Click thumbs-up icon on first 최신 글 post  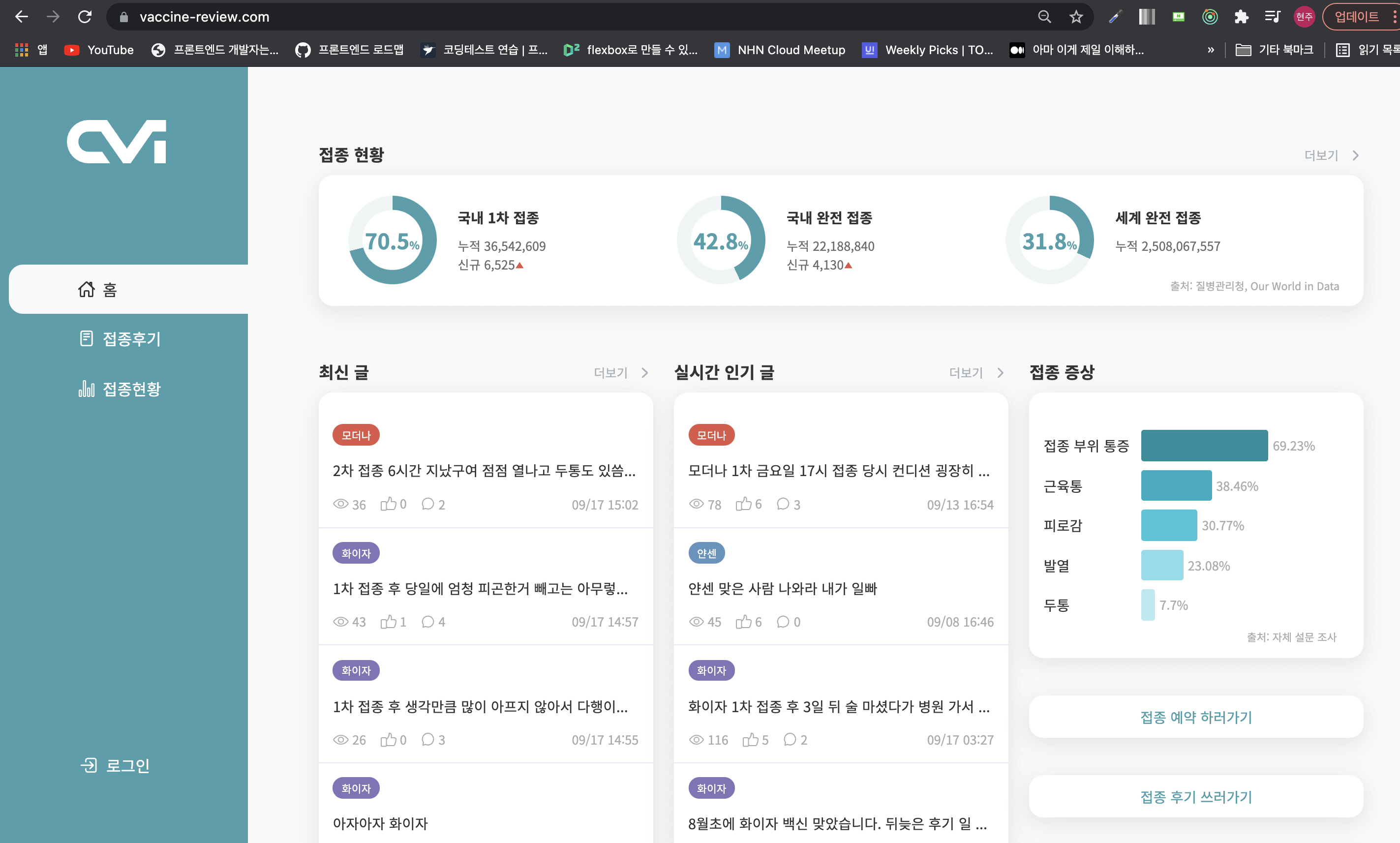(389, 504)
